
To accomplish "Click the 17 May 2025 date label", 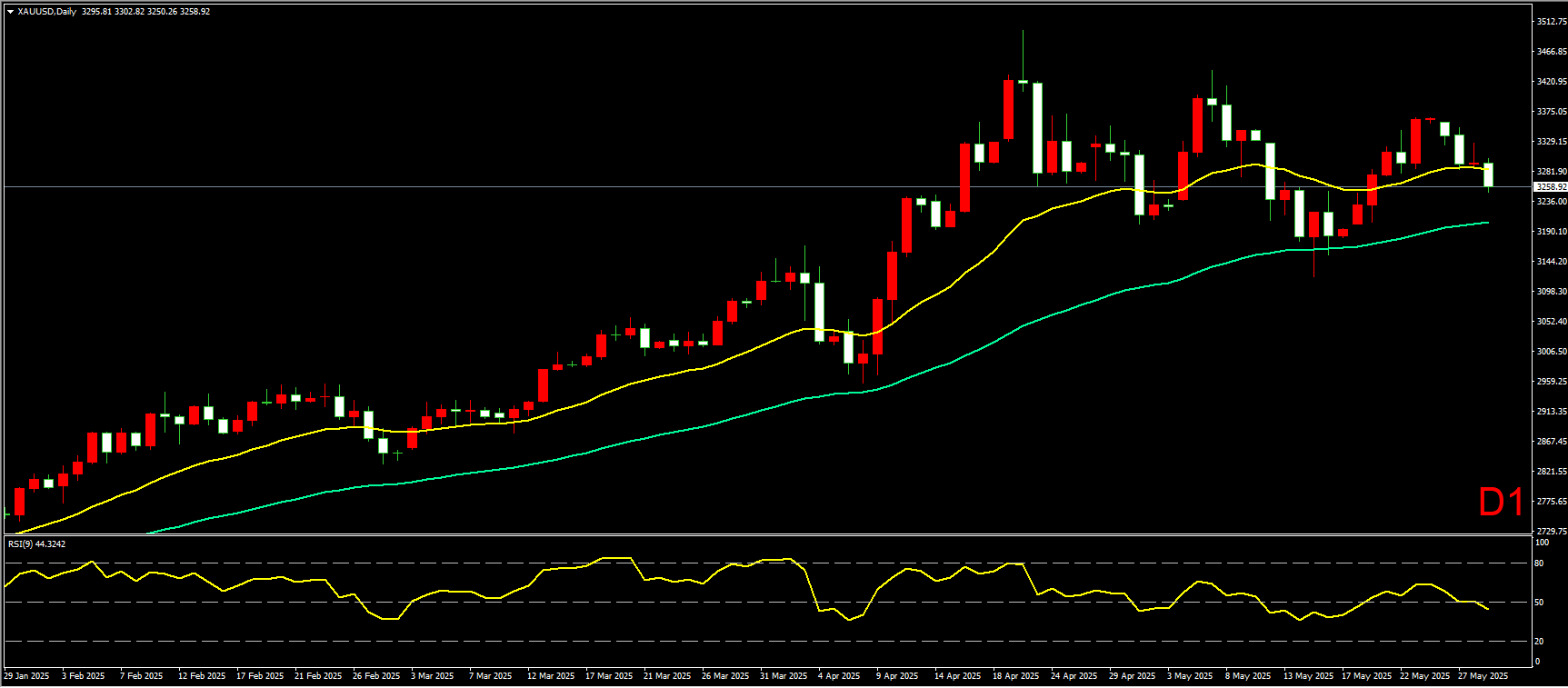I will [x=1366, y=676].
